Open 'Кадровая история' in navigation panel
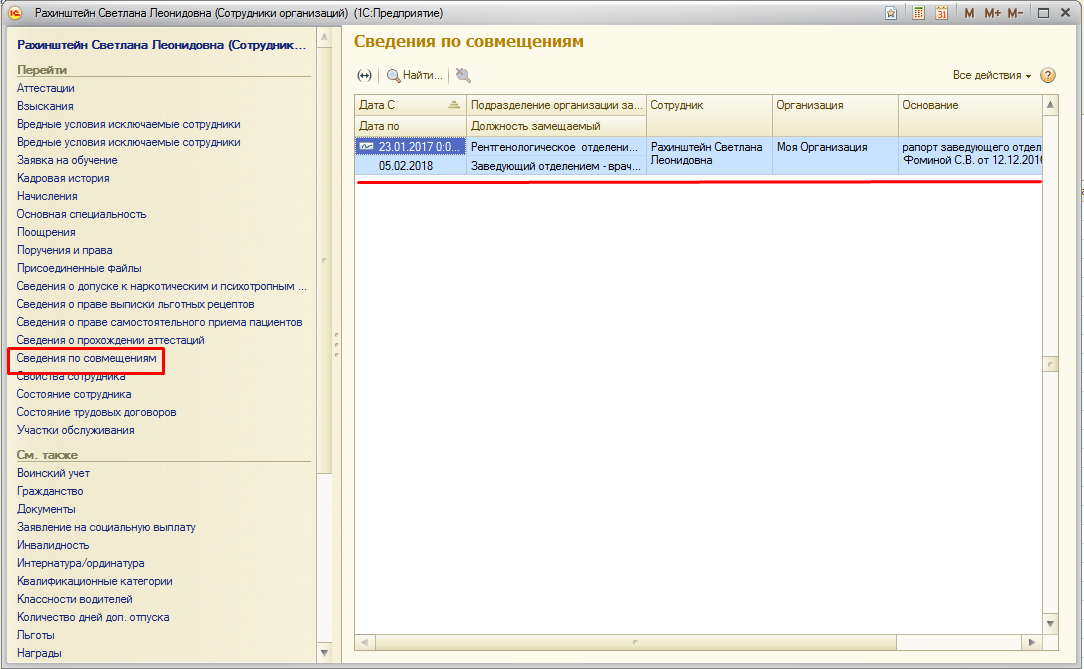1084x669 pixels. (x=63, y=178)
